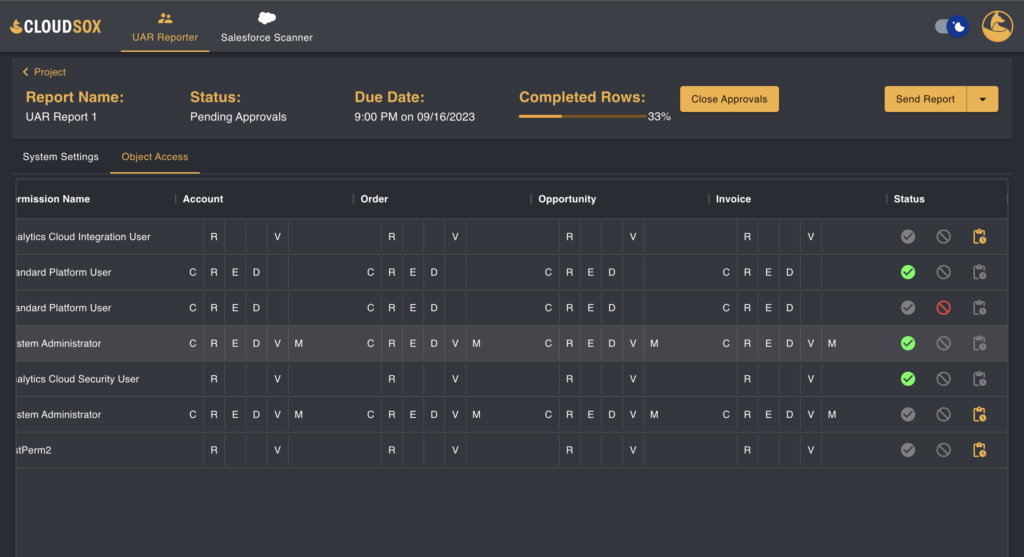Click the Close Approvals button

pos(729,99)
